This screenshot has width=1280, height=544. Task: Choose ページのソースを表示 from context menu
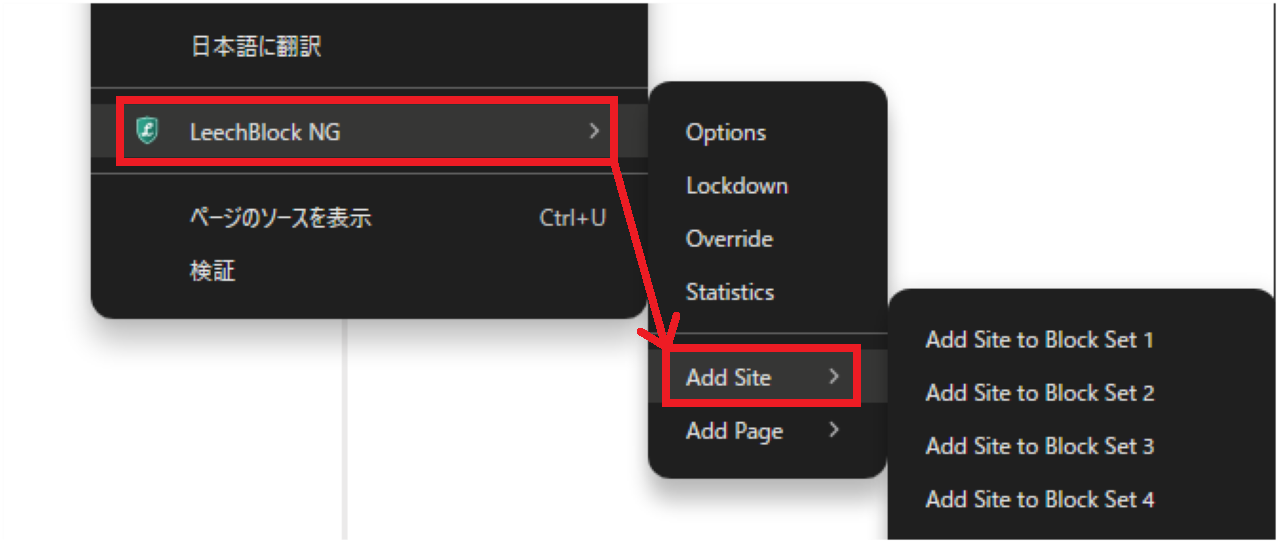(x=281, y=218)
